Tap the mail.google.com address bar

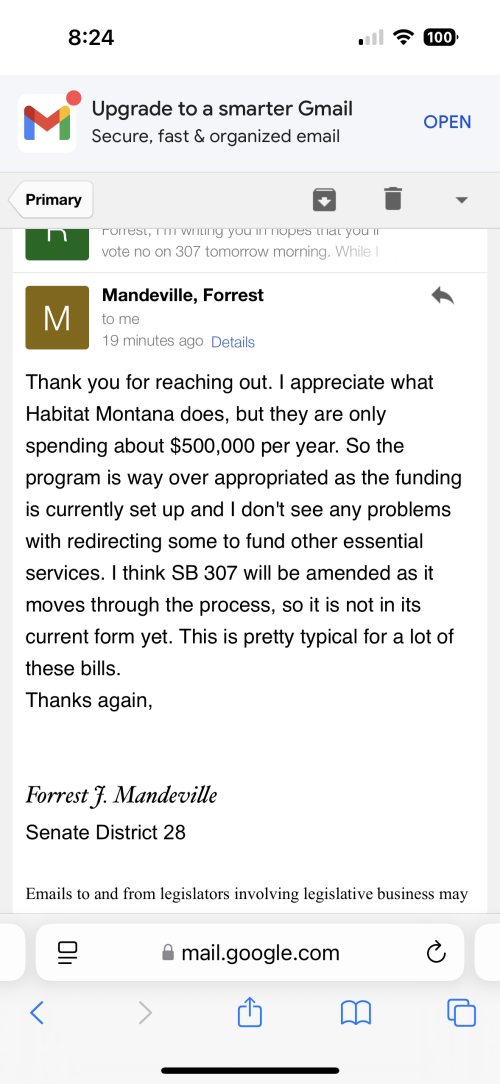[x=250, y=953]
